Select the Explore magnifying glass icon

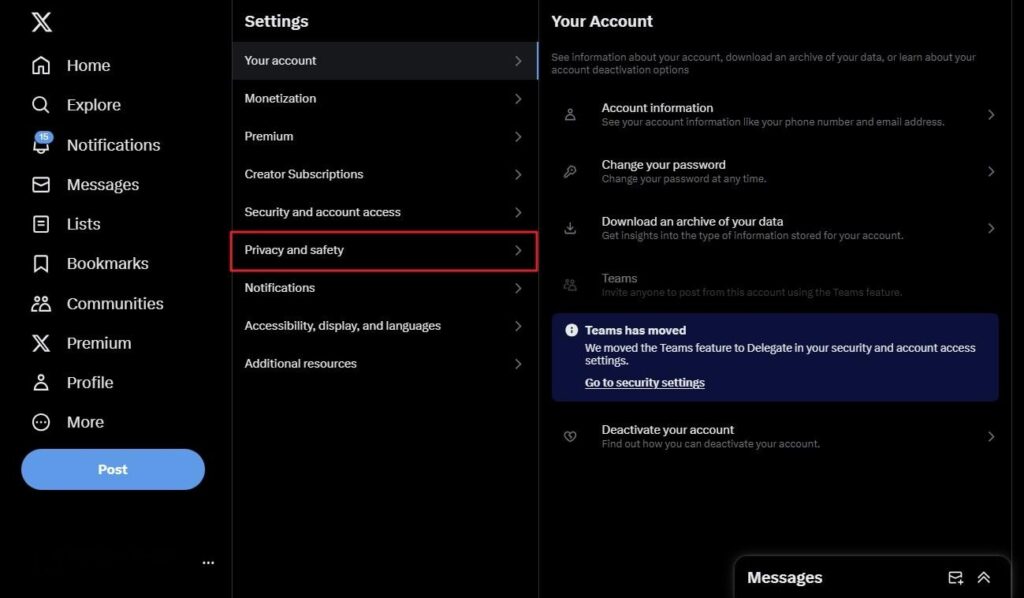(x=40, y=104)
